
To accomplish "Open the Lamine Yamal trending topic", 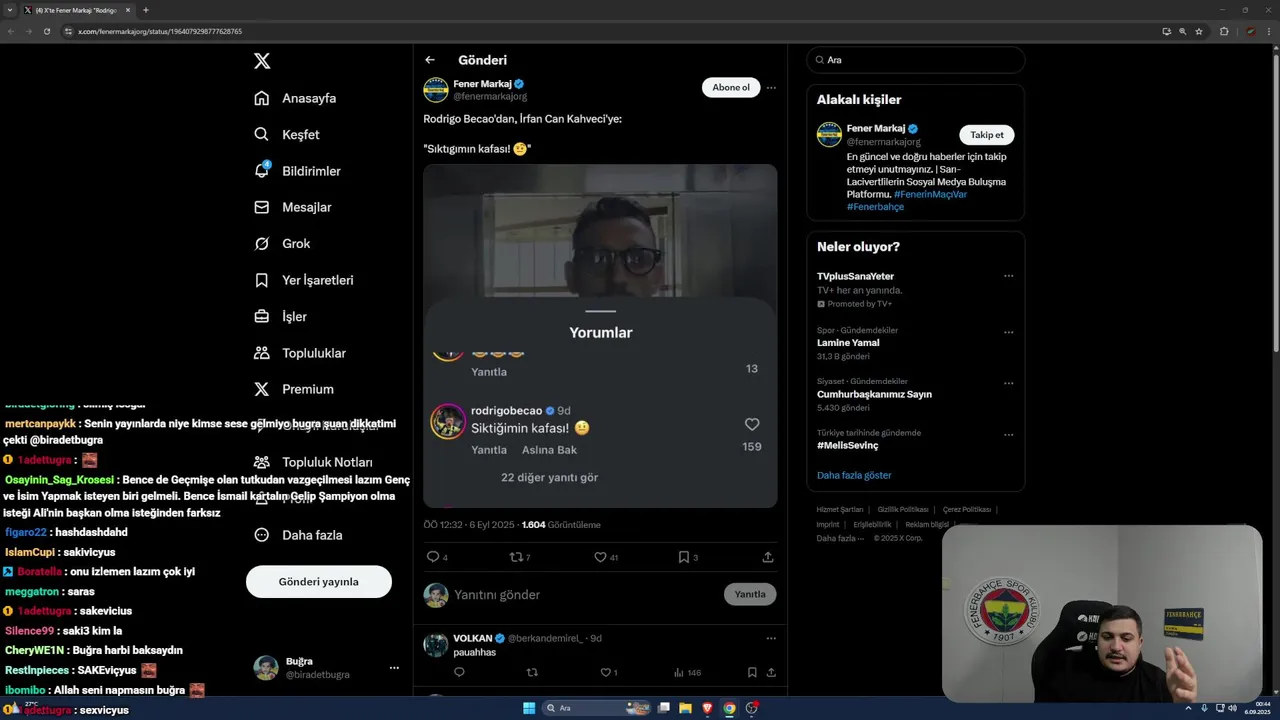I will click(x=848, y=343).
